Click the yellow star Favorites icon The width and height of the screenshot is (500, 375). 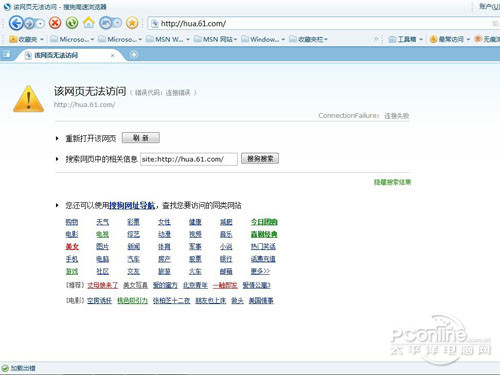pyautogui.click(x=132, y=23)
